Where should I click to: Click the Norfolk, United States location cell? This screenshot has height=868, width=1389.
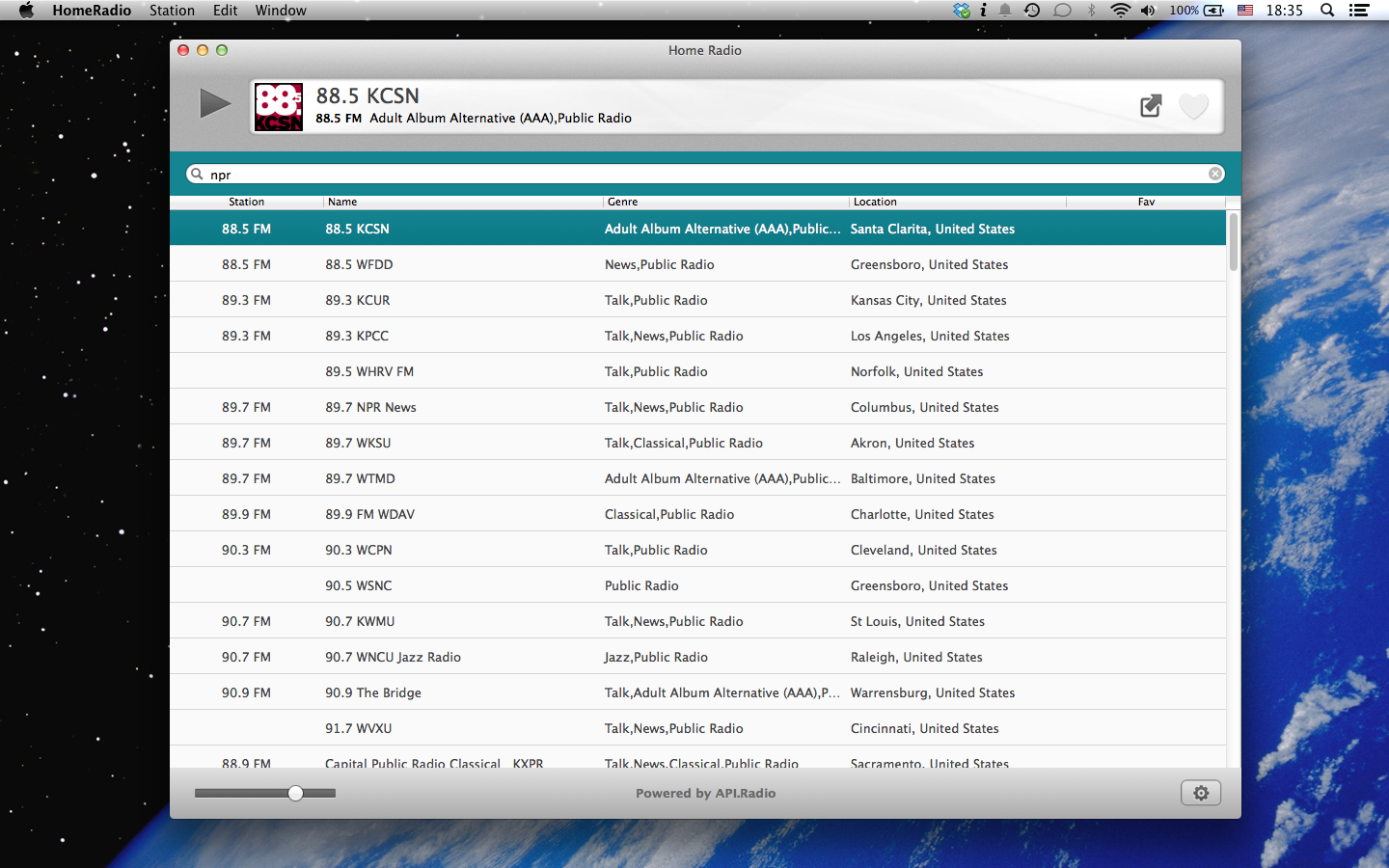(x=916, y=371)
